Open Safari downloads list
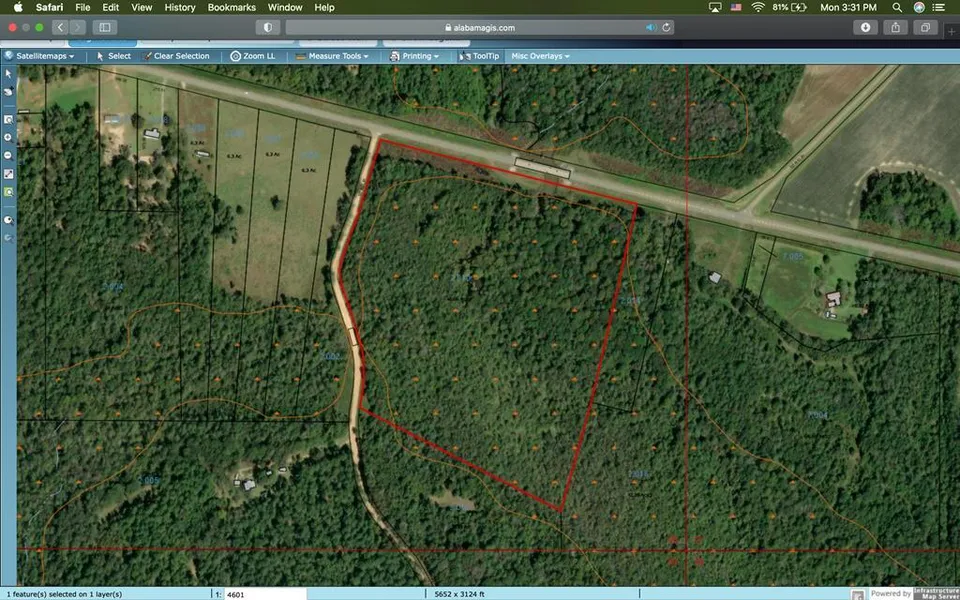The image size is (960, 600). [x=866, y=27]
